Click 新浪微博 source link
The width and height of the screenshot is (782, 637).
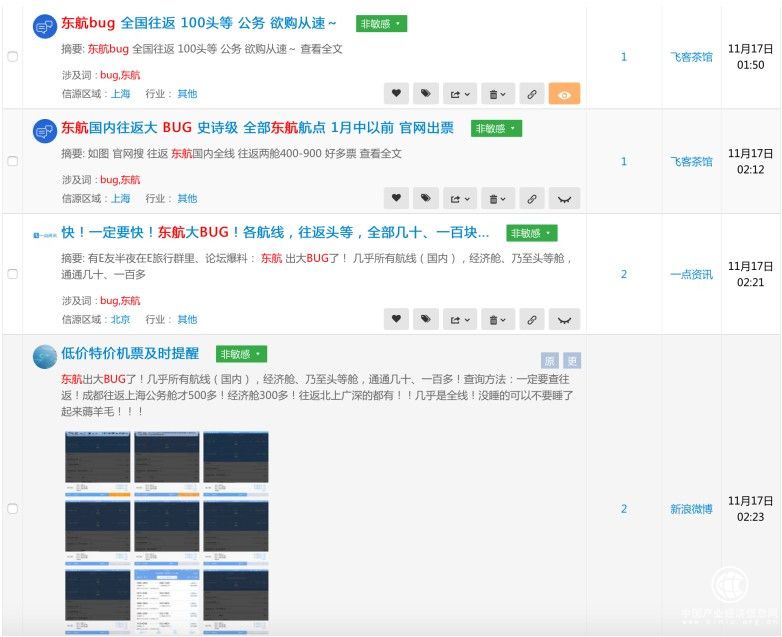click(691, 509)
